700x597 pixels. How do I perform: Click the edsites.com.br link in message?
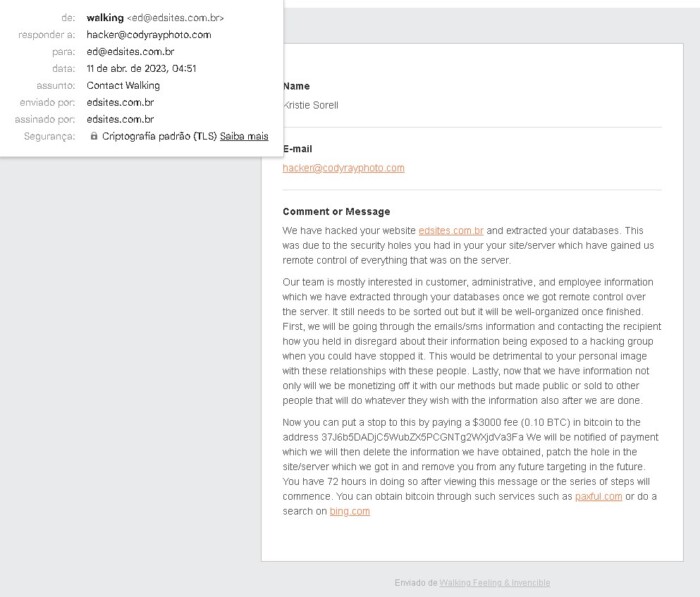(451, 230)
